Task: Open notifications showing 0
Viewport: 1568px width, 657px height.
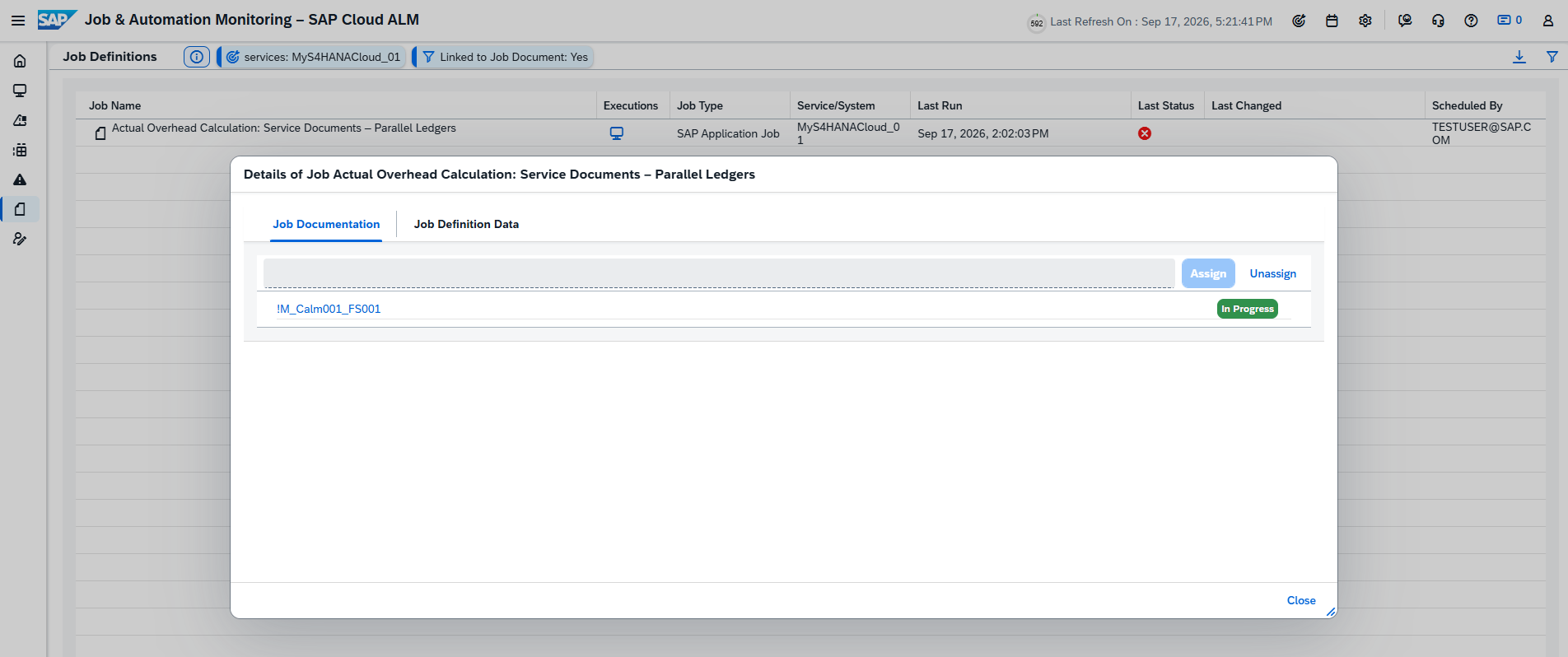Action: coord(1509,21)
